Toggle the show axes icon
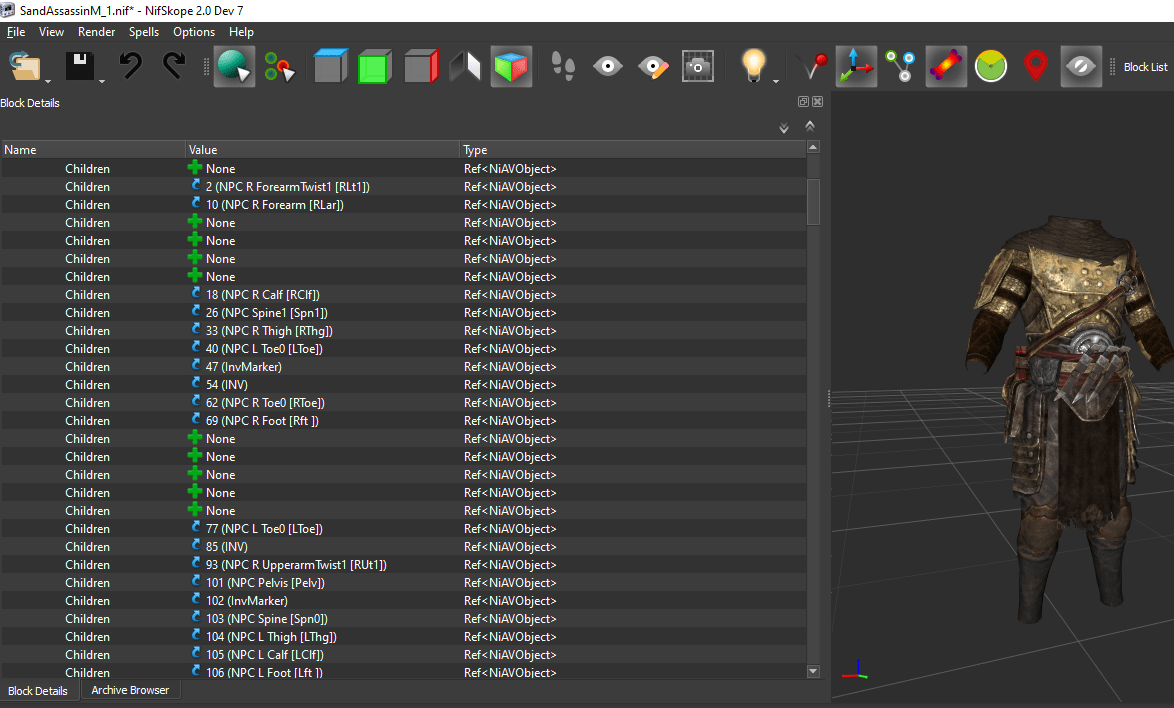 coord(856,67)
